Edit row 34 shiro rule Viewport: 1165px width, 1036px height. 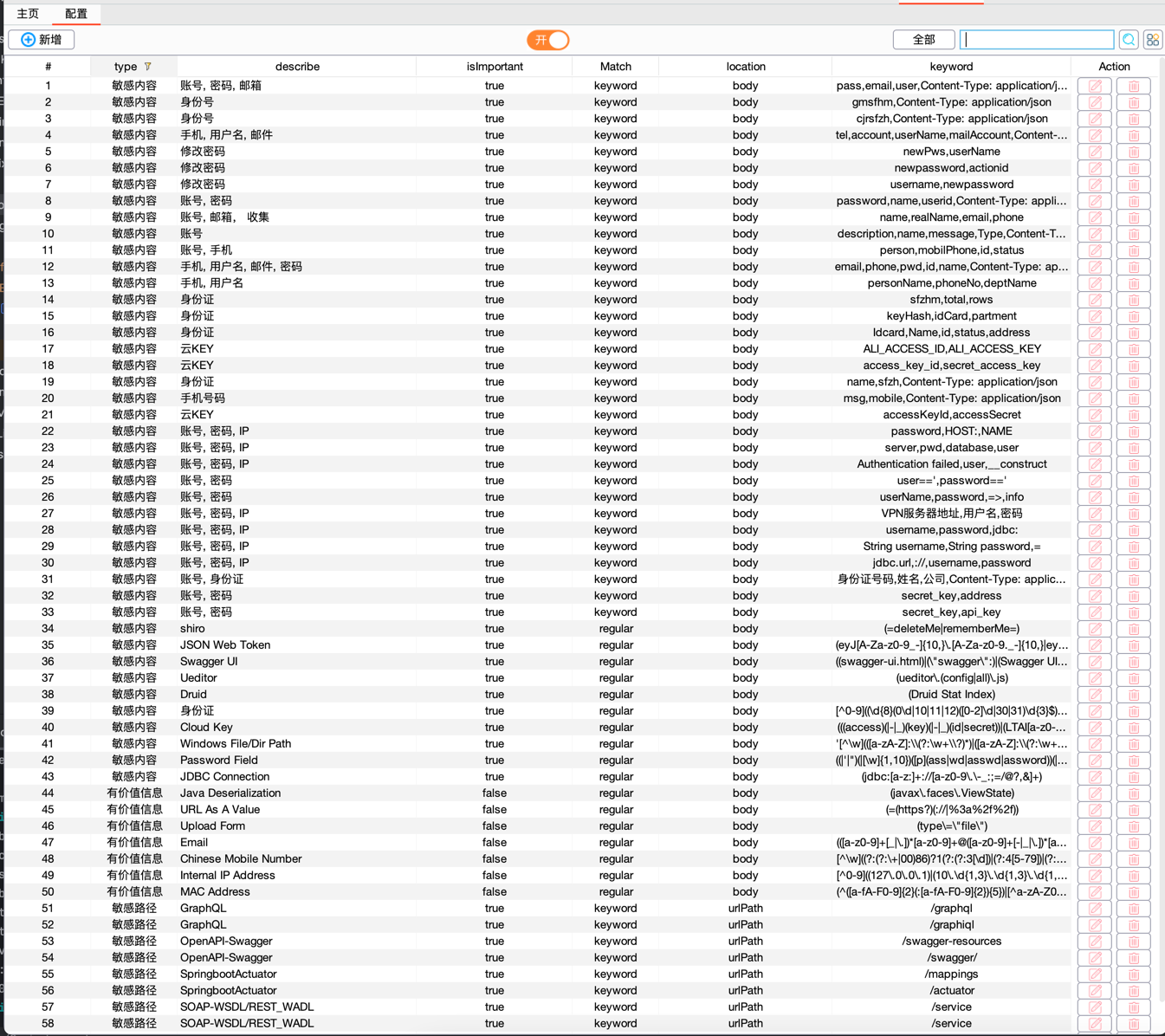(x=1095, y=629)
